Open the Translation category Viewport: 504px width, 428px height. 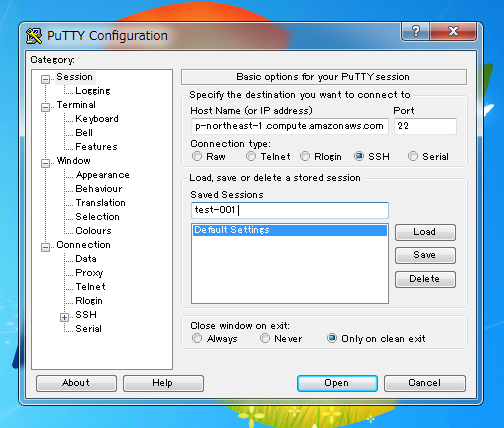click(x=100, y=203)
